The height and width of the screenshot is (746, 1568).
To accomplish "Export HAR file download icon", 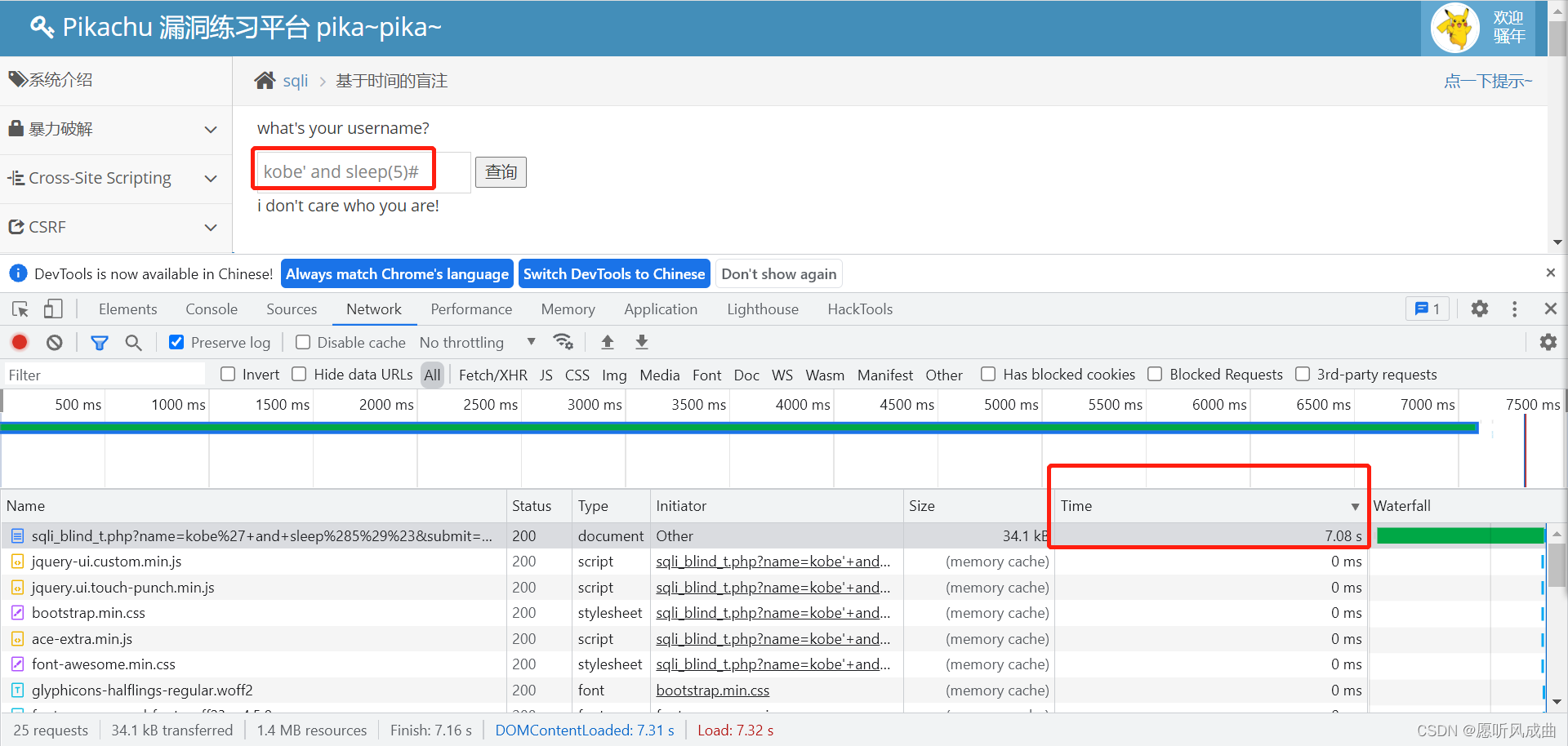I will [x=642, y=342].
